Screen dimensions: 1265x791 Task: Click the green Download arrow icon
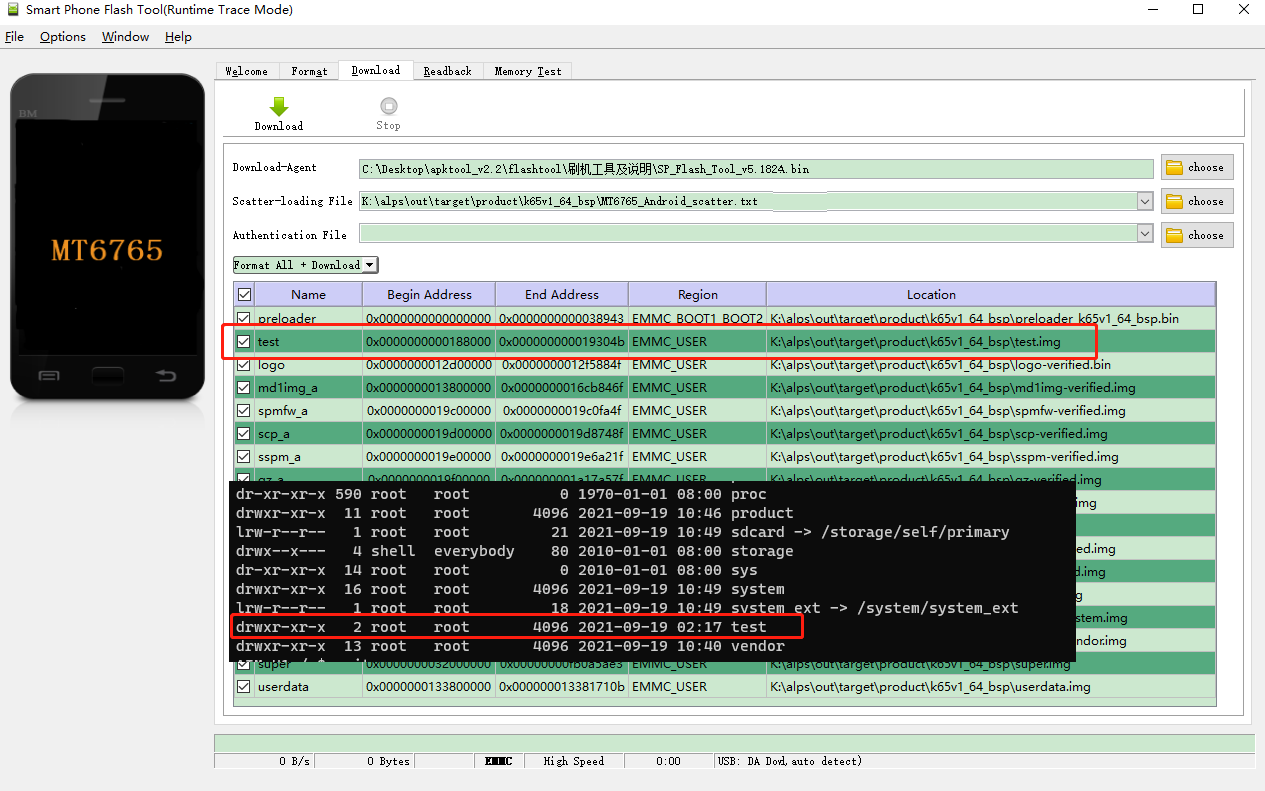279,104
